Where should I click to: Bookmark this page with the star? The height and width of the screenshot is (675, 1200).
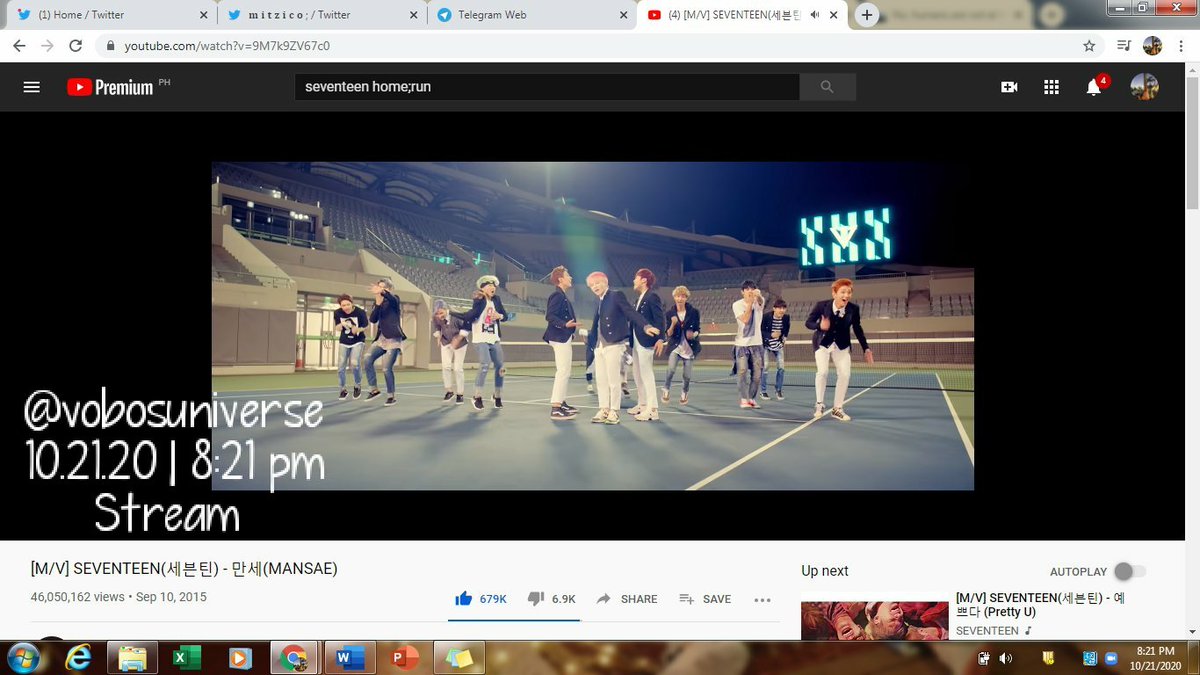(x=1089, y=46)
